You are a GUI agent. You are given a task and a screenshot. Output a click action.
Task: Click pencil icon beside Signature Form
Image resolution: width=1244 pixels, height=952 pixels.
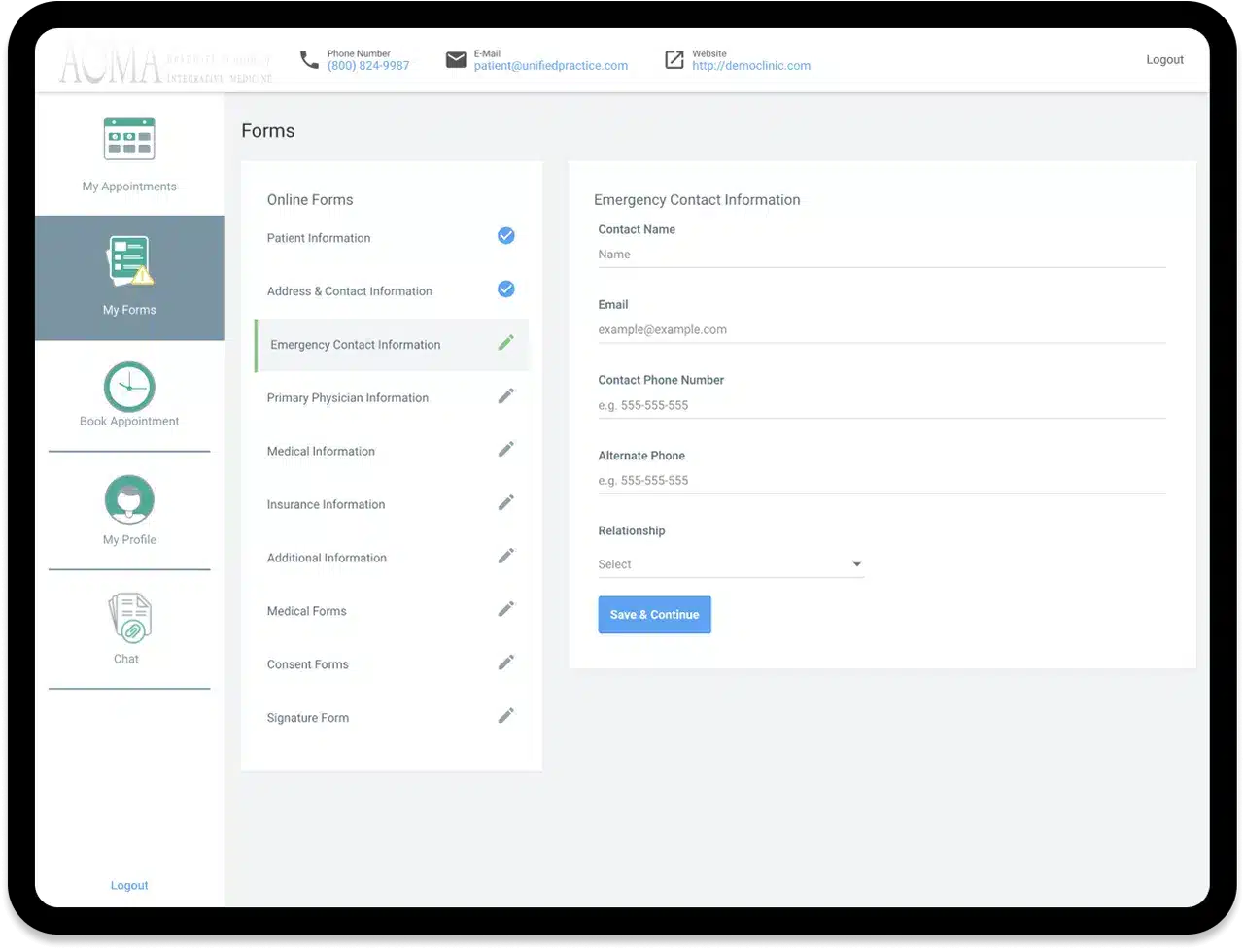(505, 716)
